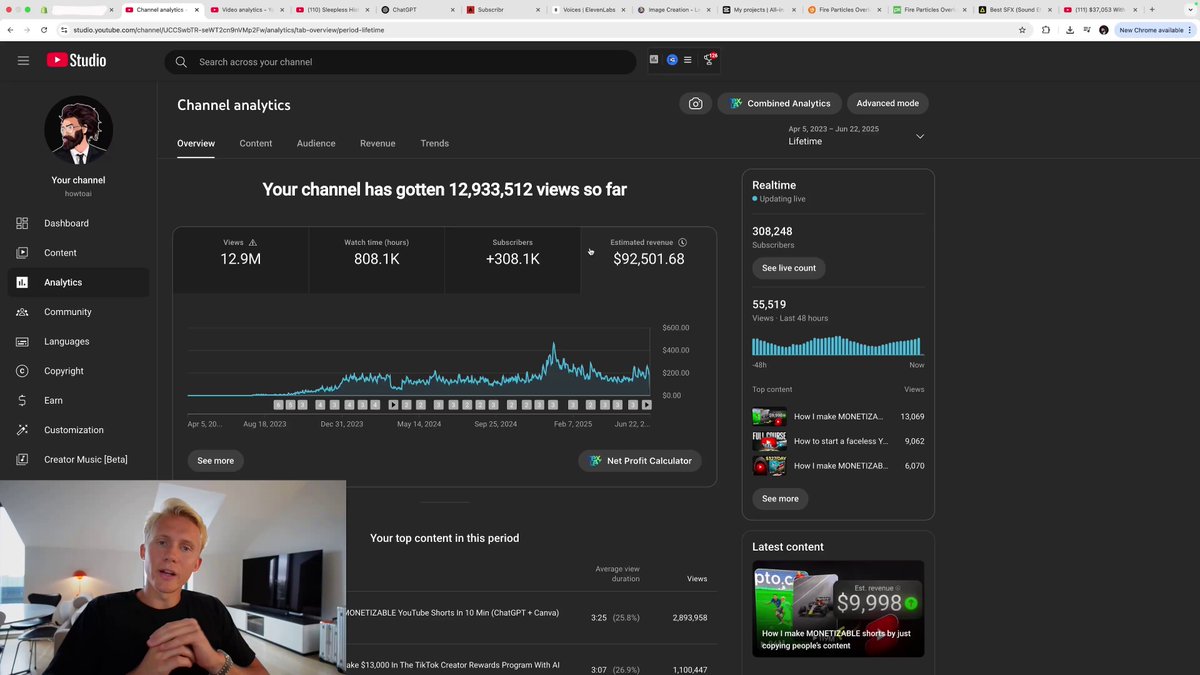Open a new browser tab with plus
1200x675 pixels.
pos(1152,9)
